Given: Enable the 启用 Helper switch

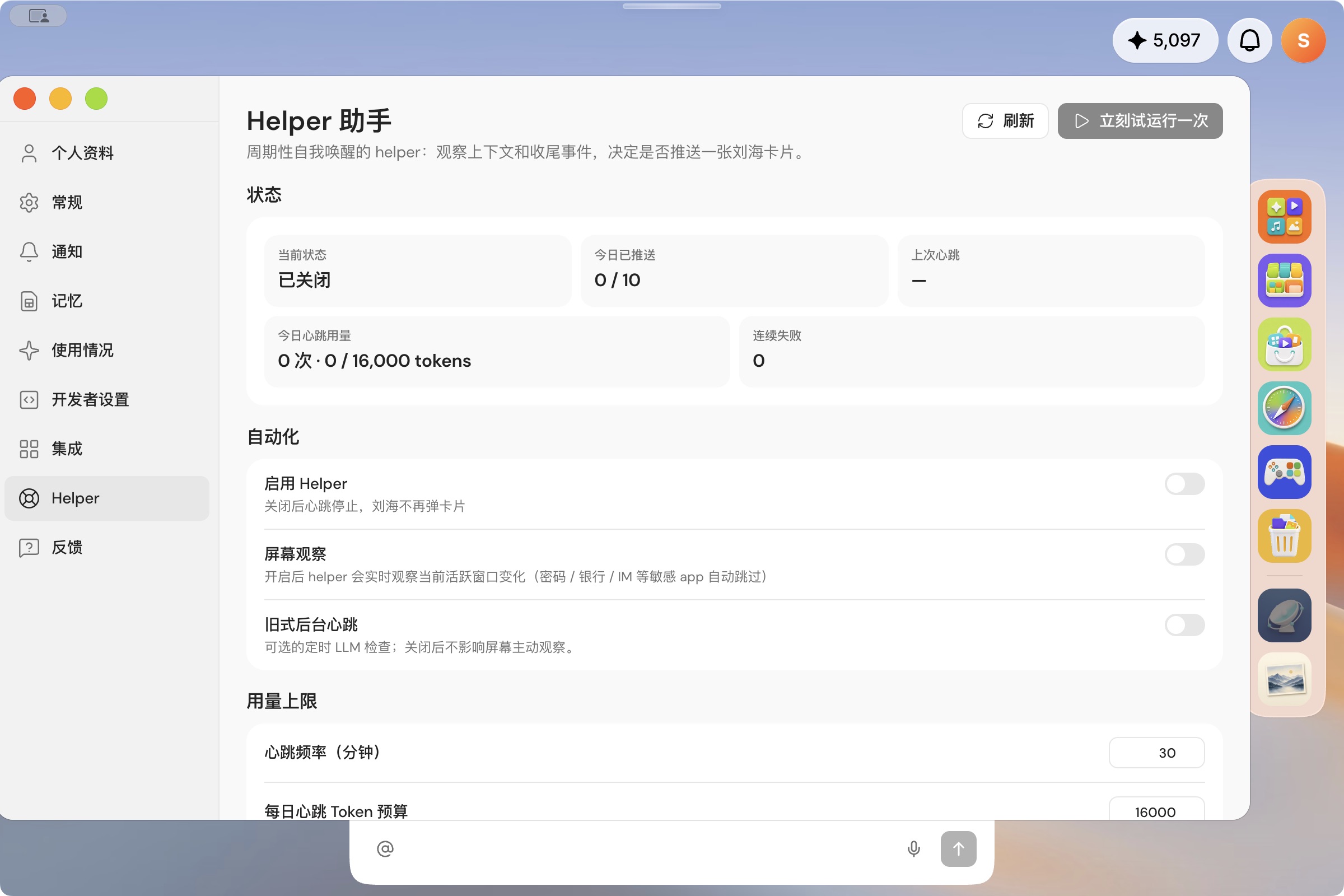Looking at the screenshot, I should [1184, 484].
